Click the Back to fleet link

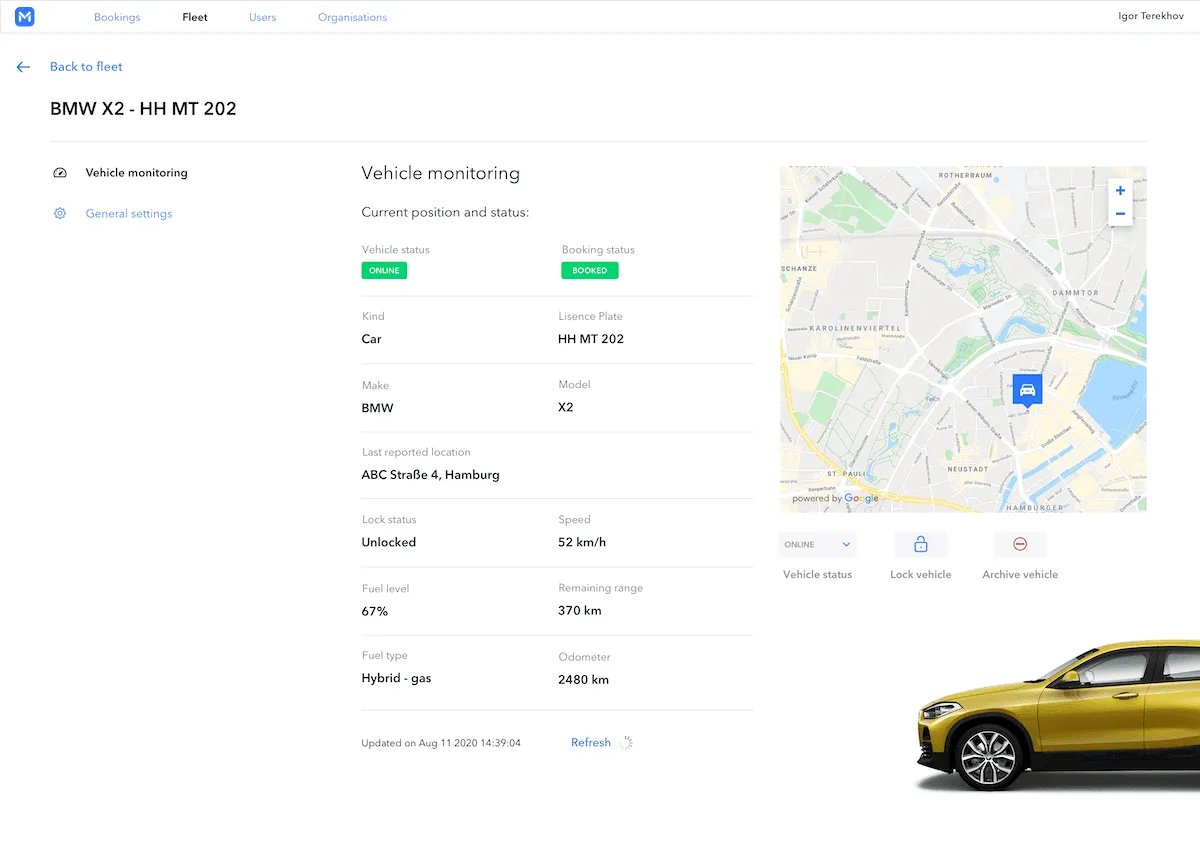pyautogui.click(x=86, y=66)
